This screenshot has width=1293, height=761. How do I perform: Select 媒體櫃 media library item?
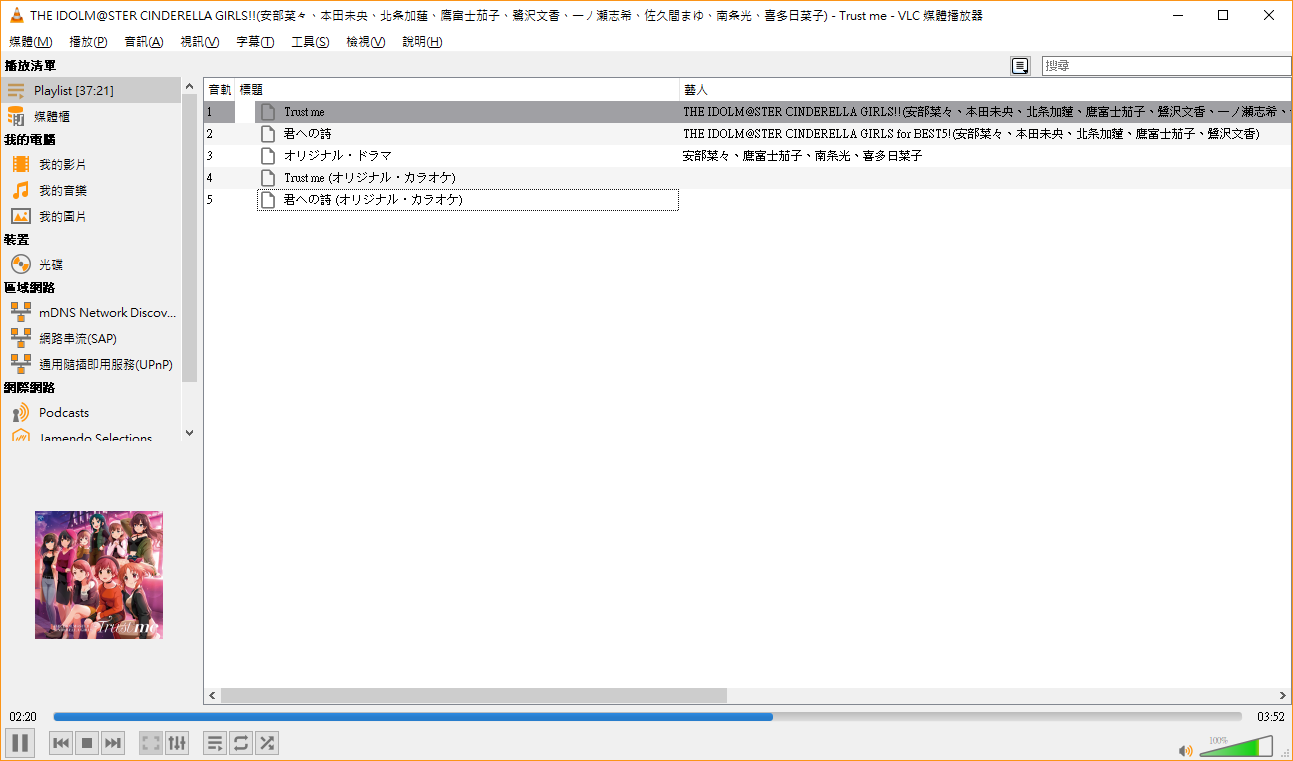coord(91,117)
